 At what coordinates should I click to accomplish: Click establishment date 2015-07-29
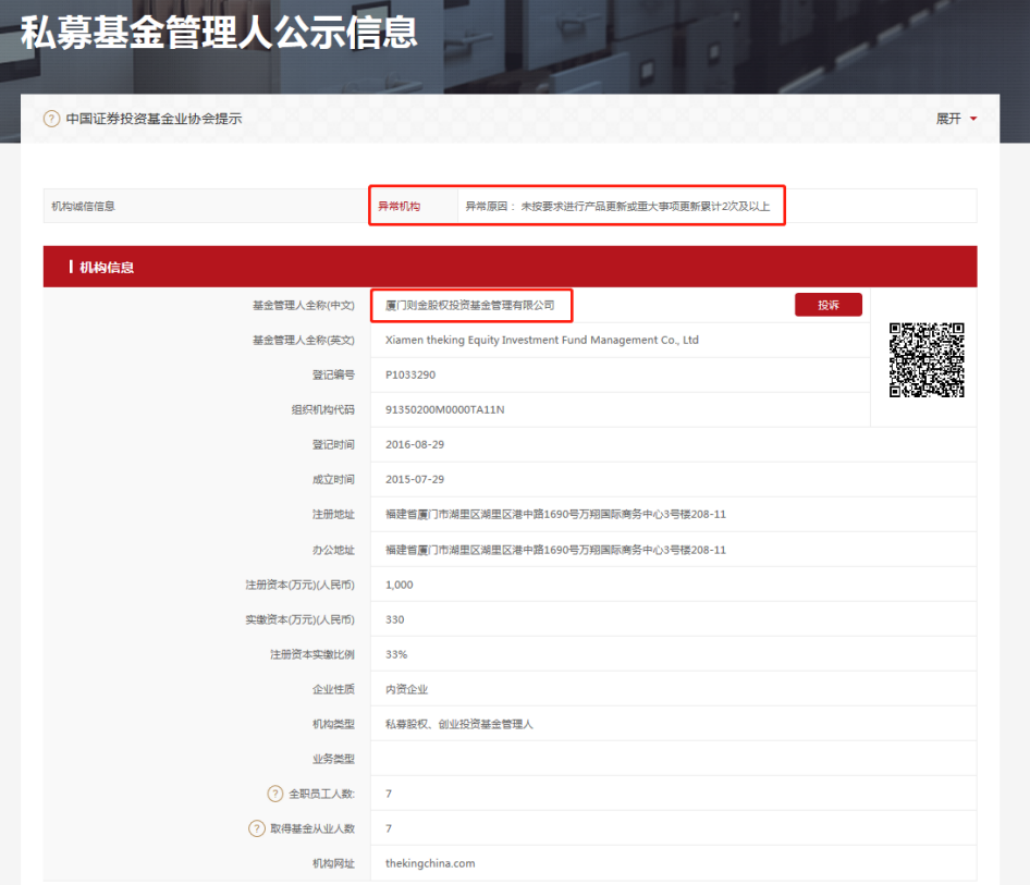[415, 480]
